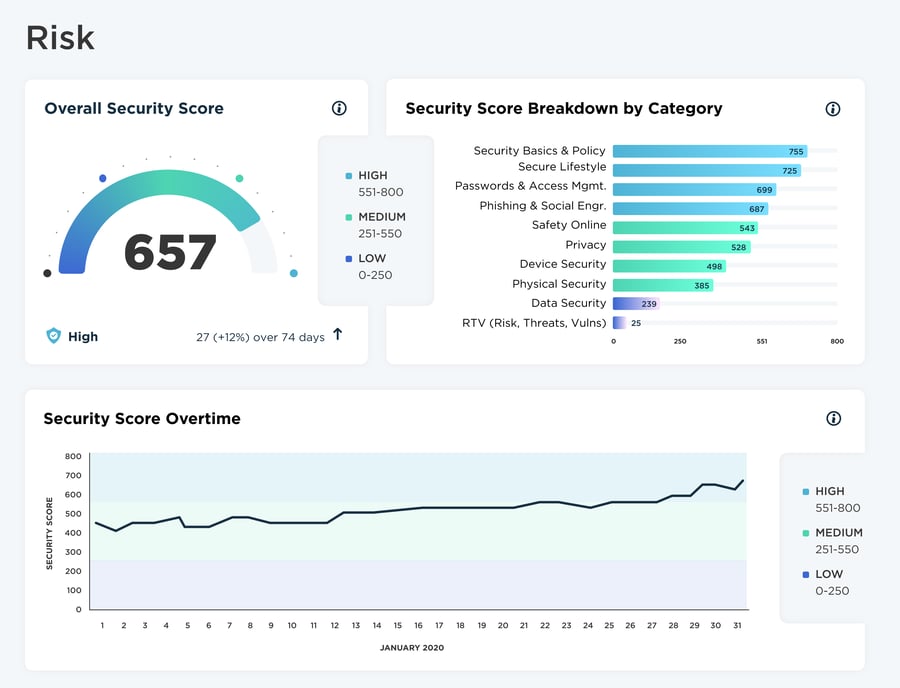Click the 551-800 range text beside gauge
Screen dimensions: 900x688
click(381, 192)
